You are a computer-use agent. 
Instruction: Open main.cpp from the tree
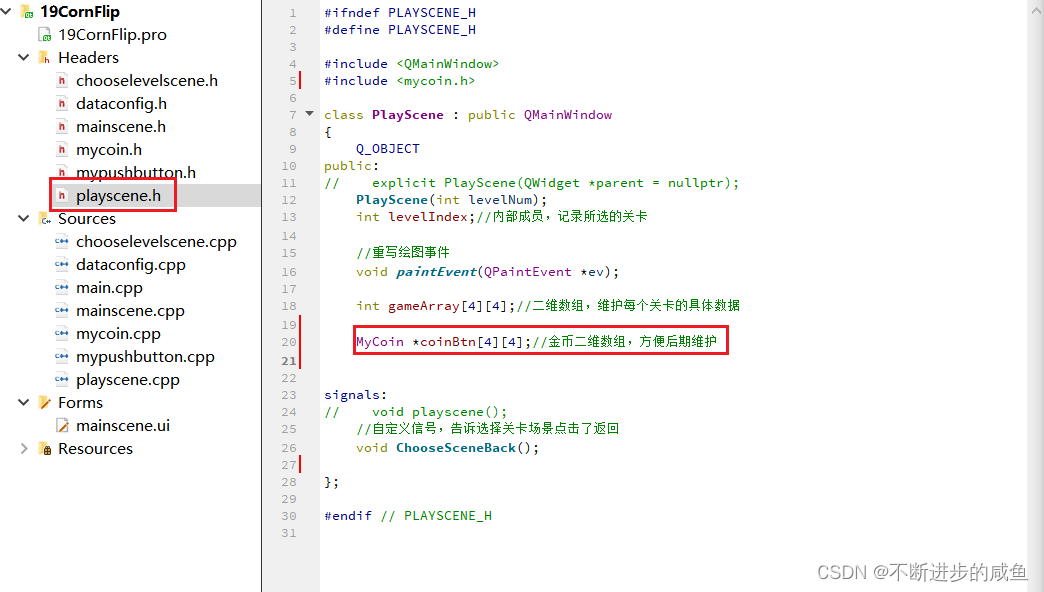(x=109, y=288)
